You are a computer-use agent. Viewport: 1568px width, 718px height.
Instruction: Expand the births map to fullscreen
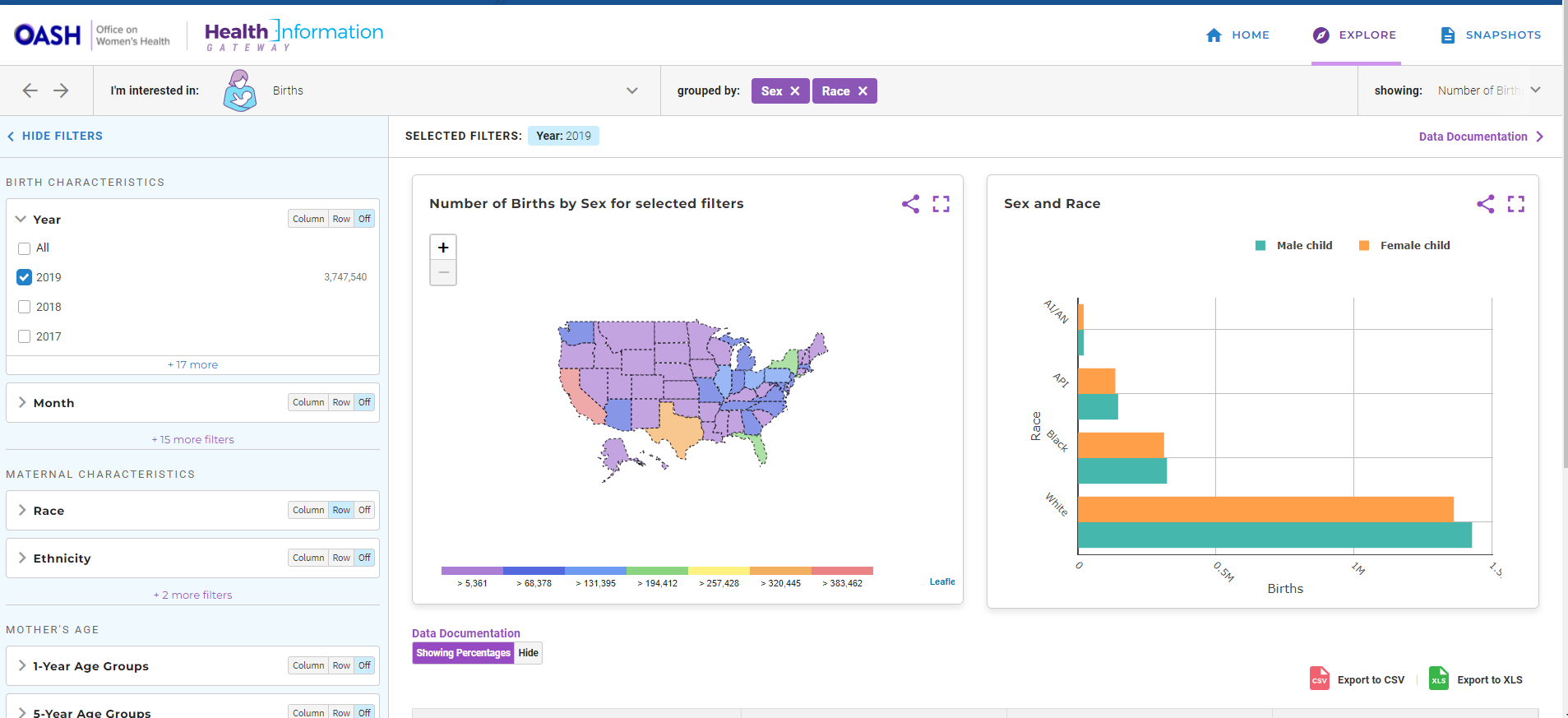pos(941,204)
